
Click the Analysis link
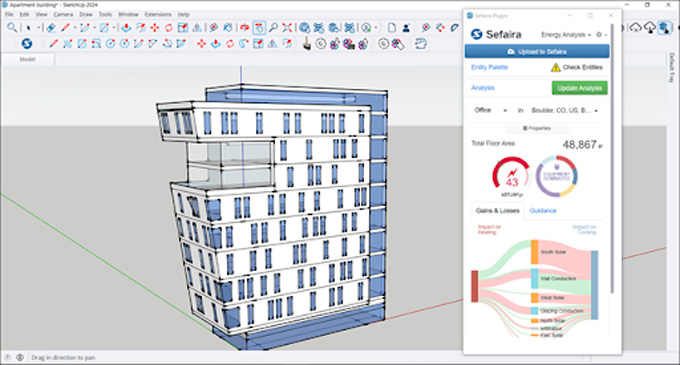(x=483, y=88)
